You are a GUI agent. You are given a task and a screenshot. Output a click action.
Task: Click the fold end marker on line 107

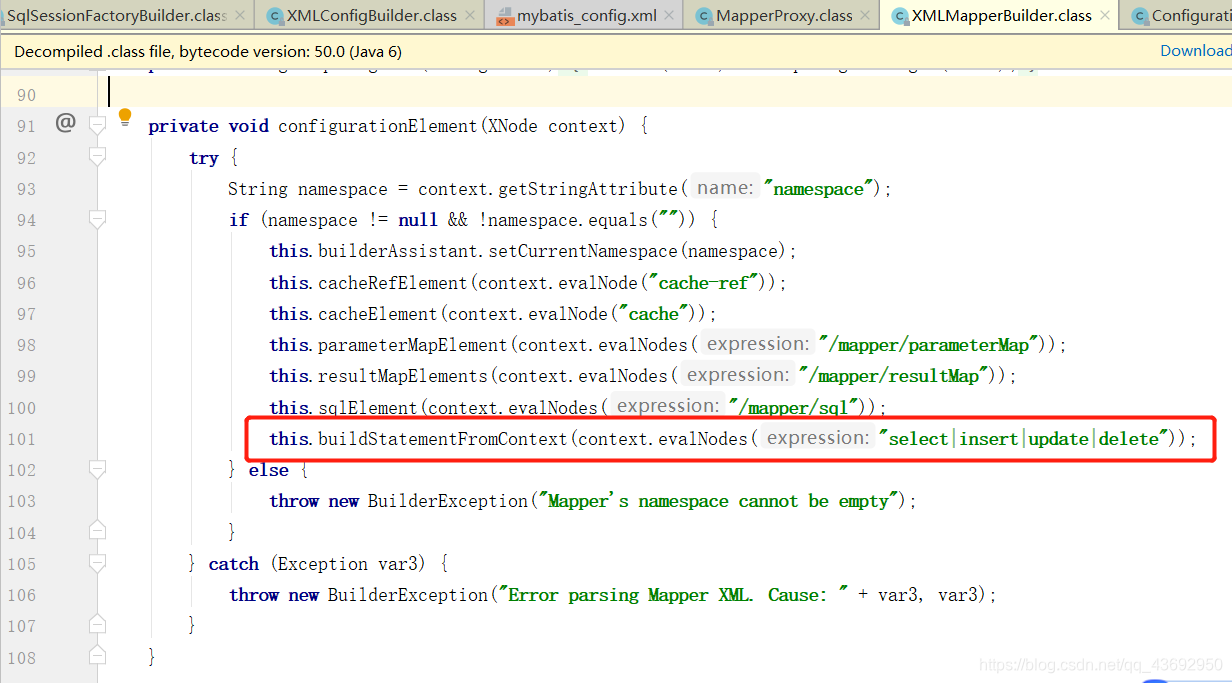tap(97, 623)
